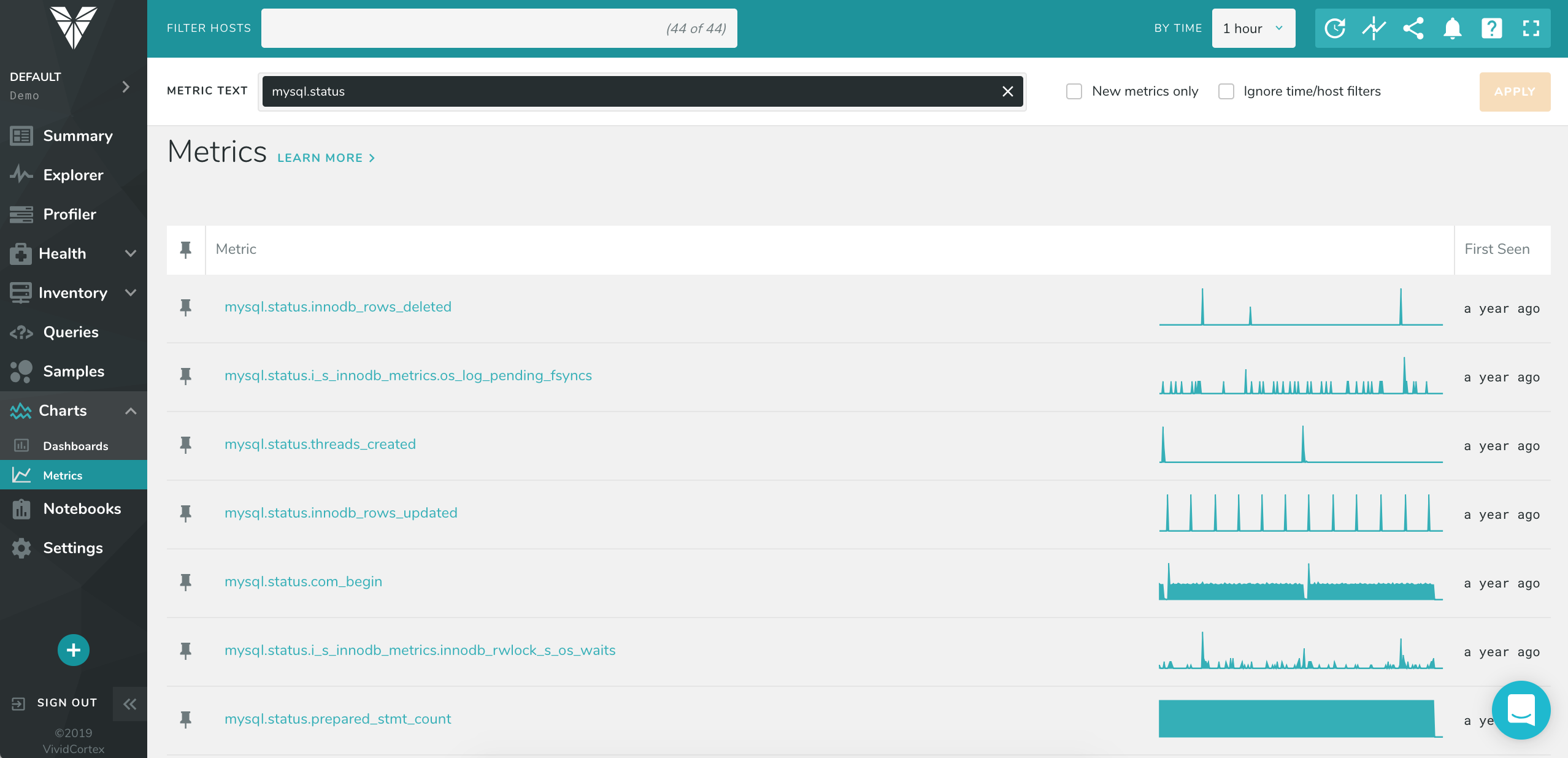Check the Ignore time/host filters checkbox
Image resolution: width=1568 pixels, height=758 pixels.
[1226, 91]
